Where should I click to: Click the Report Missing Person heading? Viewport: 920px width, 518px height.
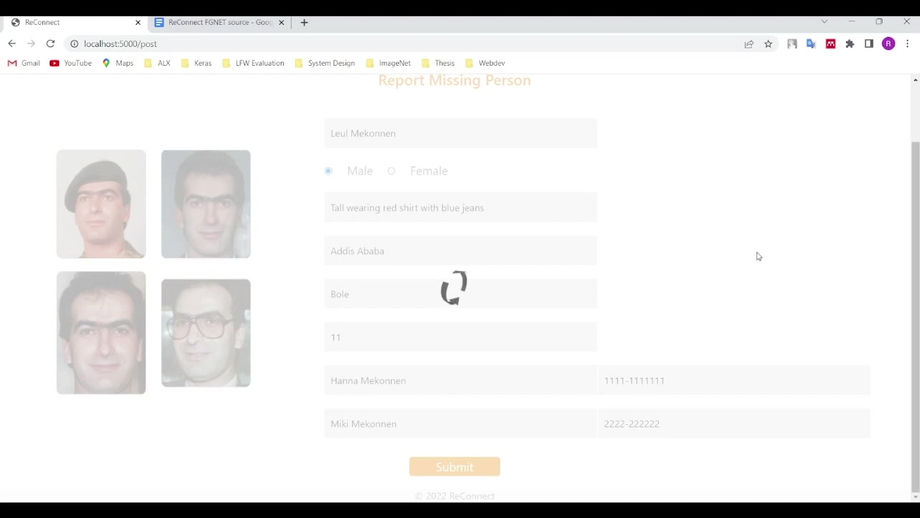pyautogui.click(x=455, y=80)
